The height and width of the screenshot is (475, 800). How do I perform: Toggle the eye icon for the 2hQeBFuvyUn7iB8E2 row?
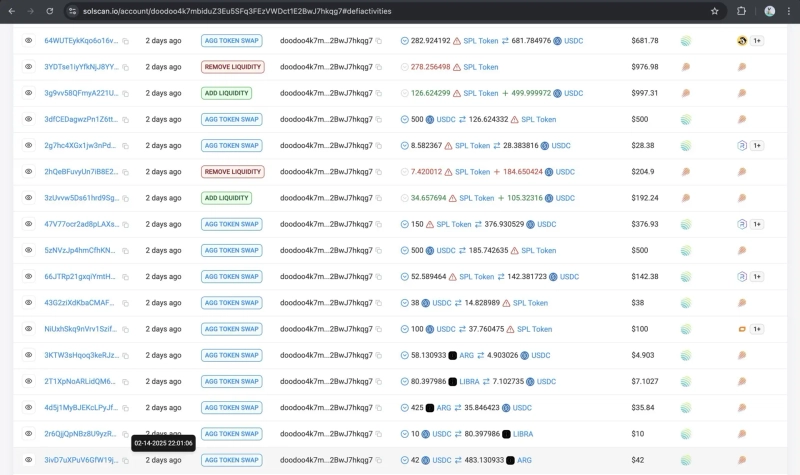[x=28, y=171]
